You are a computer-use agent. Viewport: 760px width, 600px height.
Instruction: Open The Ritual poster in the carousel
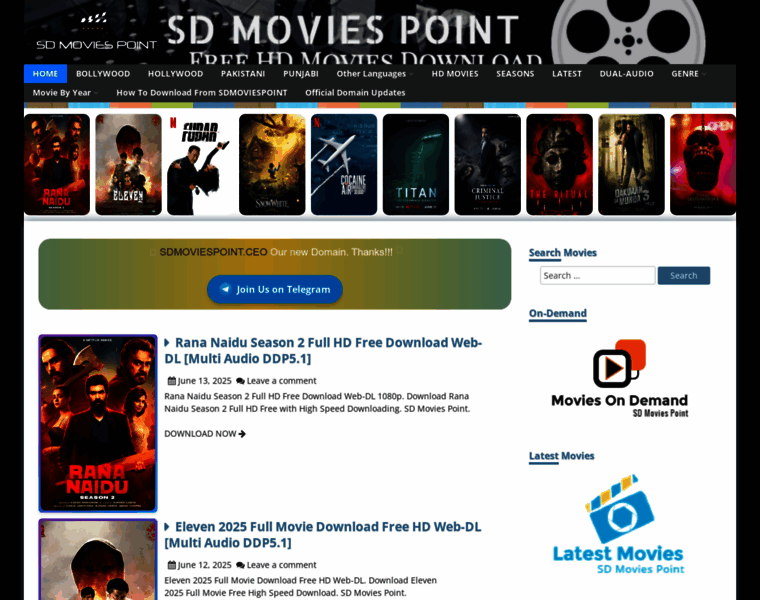(559, 164)
